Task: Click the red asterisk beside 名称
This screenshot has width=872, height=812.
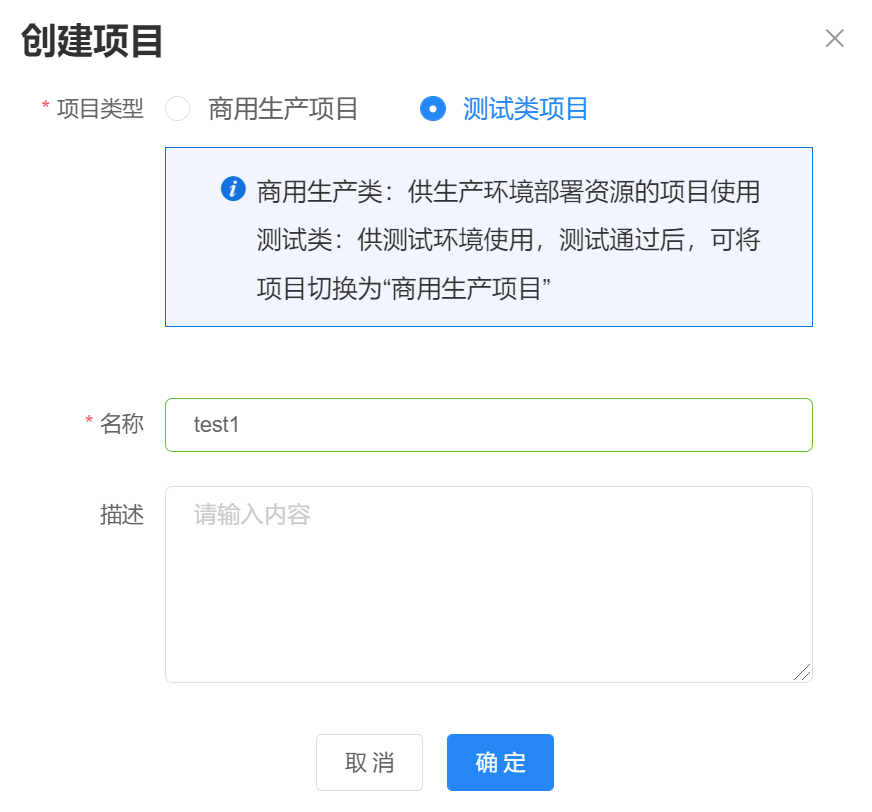Action: [x=89, y=422]
